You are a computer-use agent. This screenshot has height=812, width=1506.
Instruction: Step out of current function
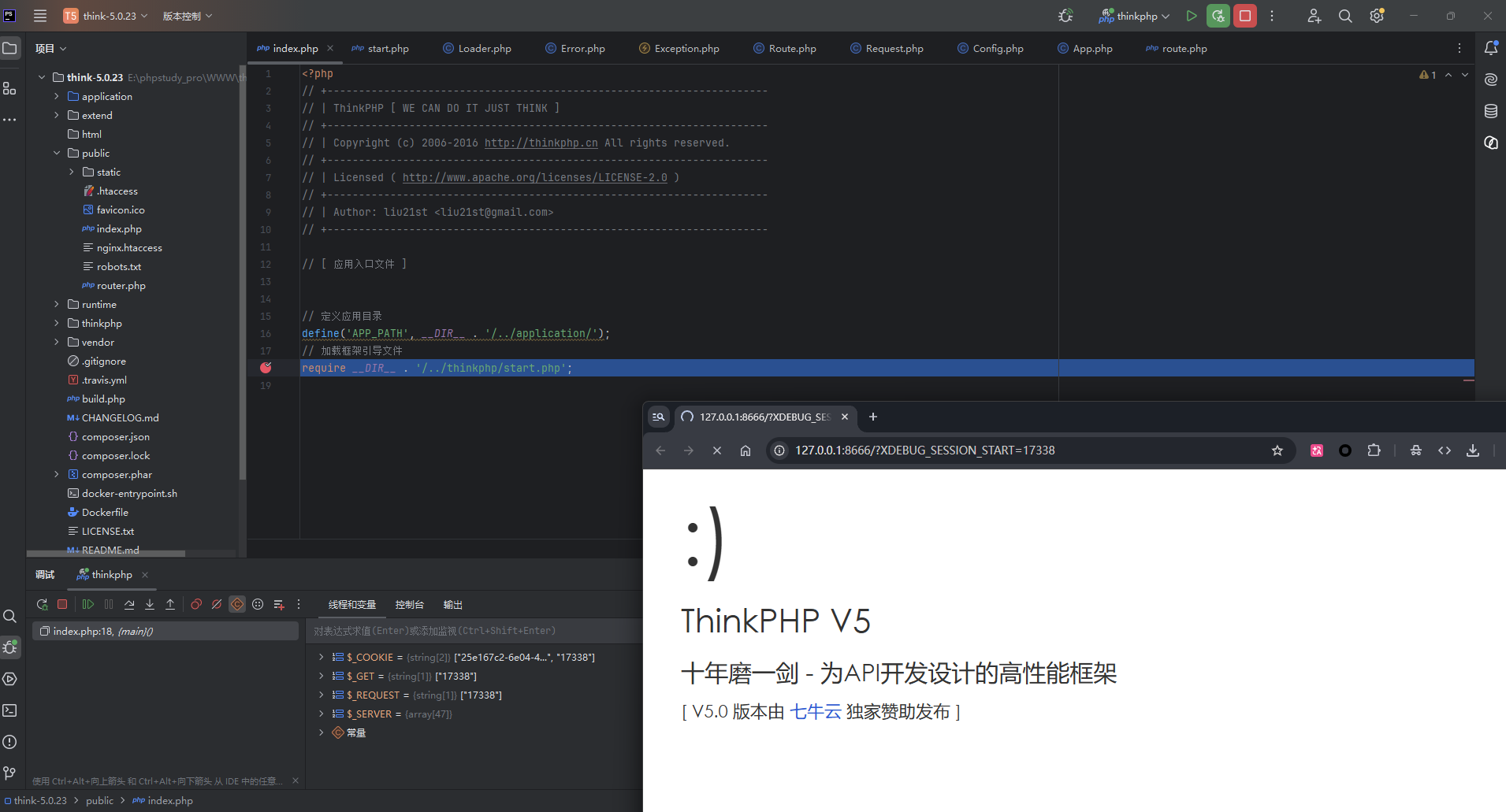point(170,604)
